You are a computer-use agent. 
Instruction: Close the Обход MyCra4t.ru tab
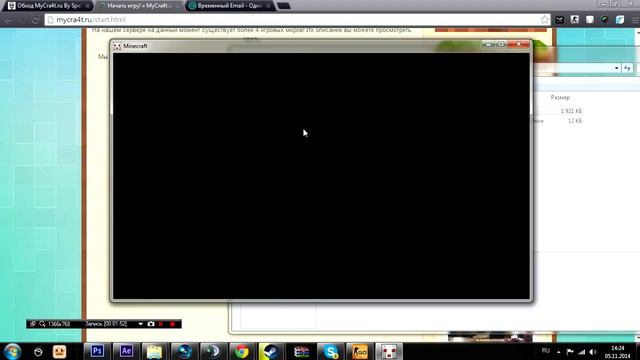click(x=87, y=6)
